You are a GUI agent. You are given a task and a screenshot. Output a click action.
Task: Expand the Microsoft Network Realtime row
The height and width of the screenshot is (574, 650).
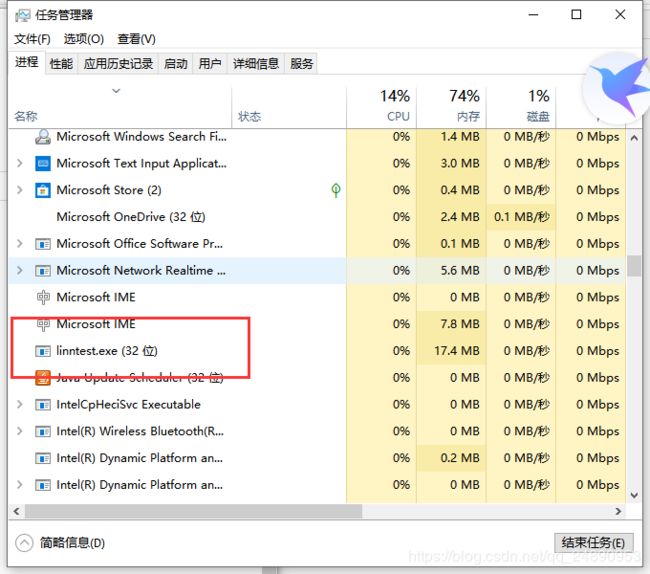19,271
